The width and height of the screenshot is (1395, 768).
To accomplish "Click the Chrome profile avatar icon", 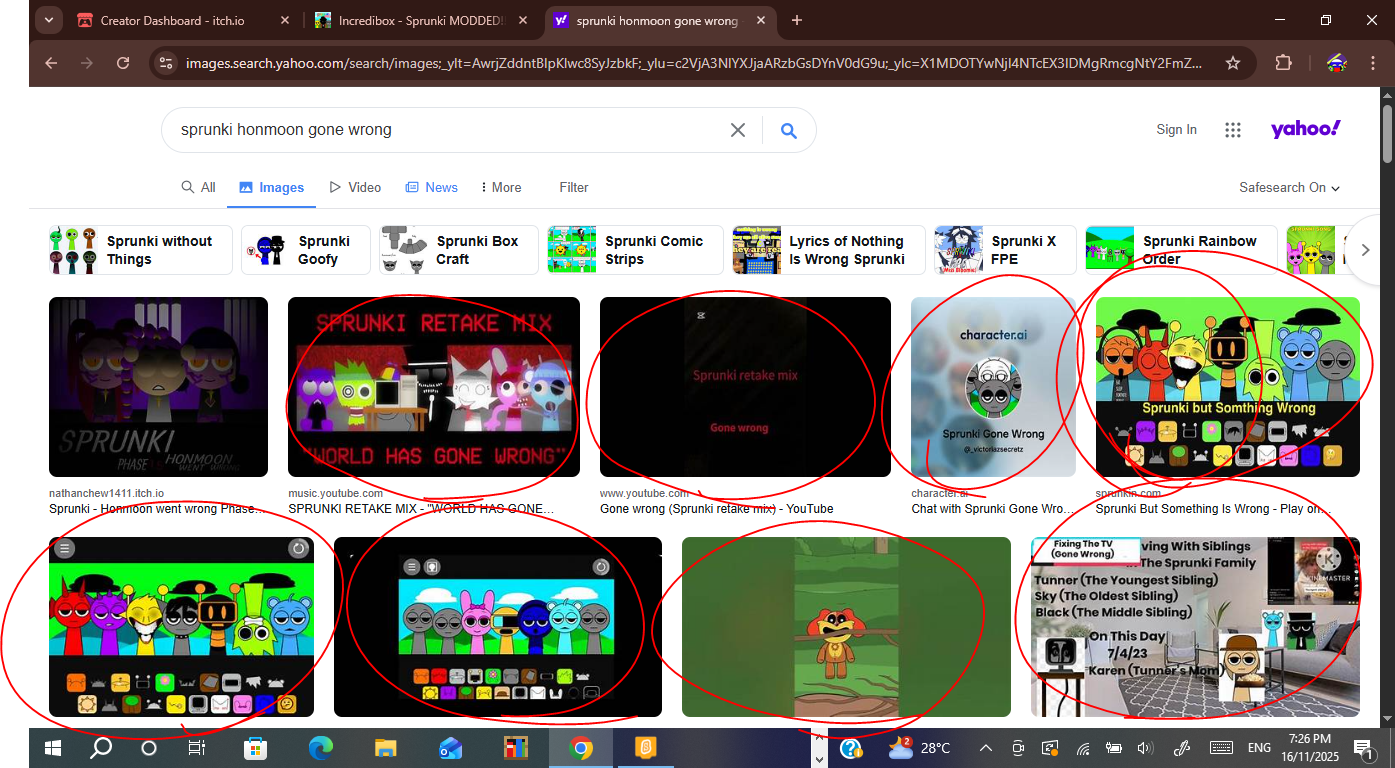I will (x=1336, y=63).
